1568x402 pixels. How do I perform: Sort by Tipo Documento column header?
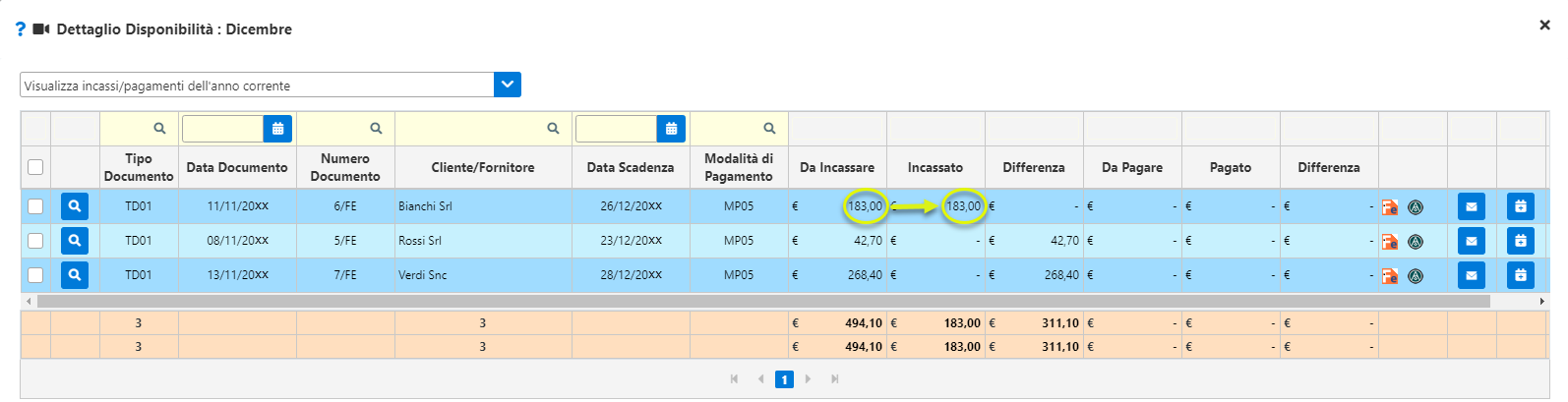pyautogui.click(x=139, y=167)
